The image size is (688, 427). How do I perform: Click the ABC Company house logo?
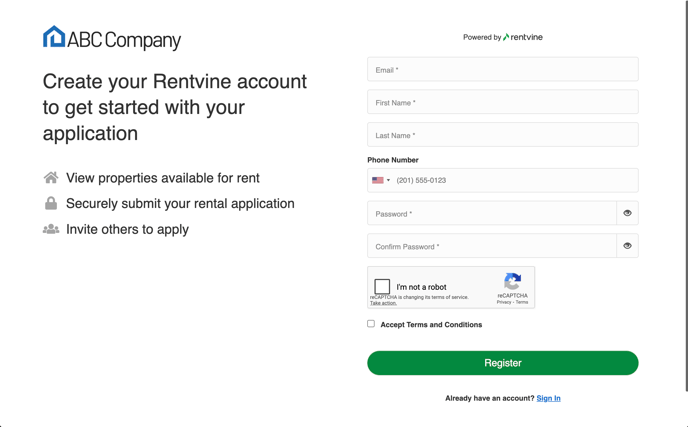point(54,38)
